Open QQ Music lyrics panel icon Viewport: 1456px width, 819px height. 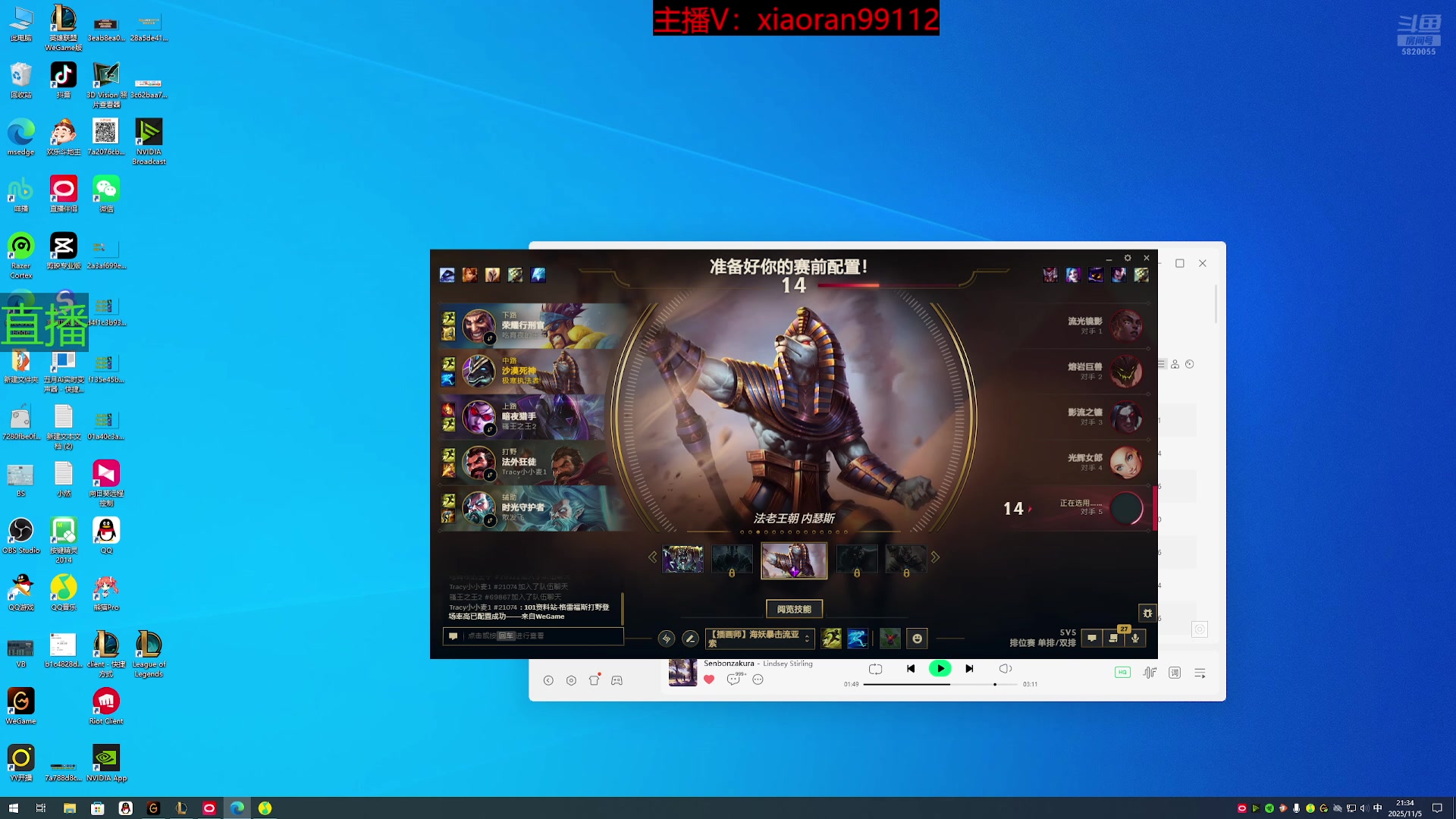coord(1175,673)
